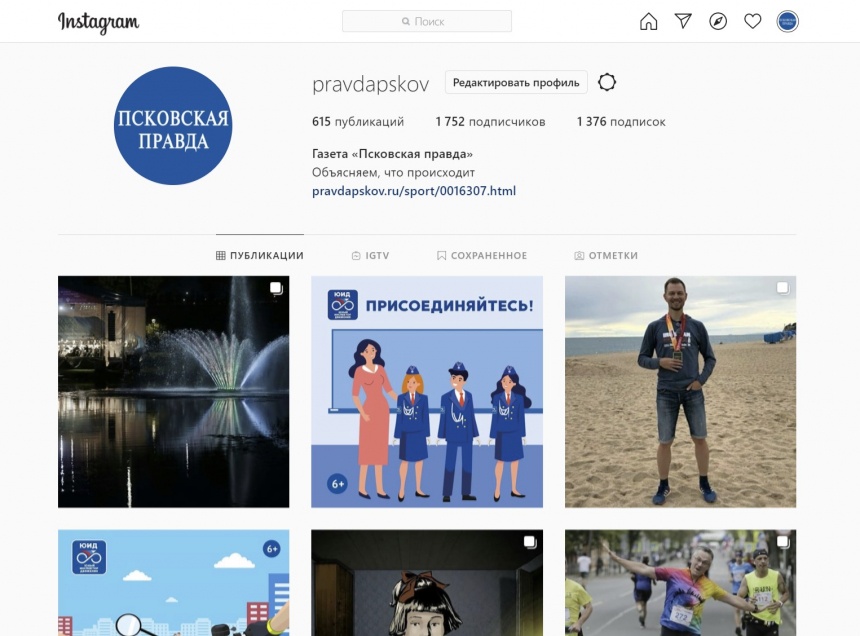860x636 pixels.
Task: Click the large Псковская правда profile picture
Action: tap(173, 126)
